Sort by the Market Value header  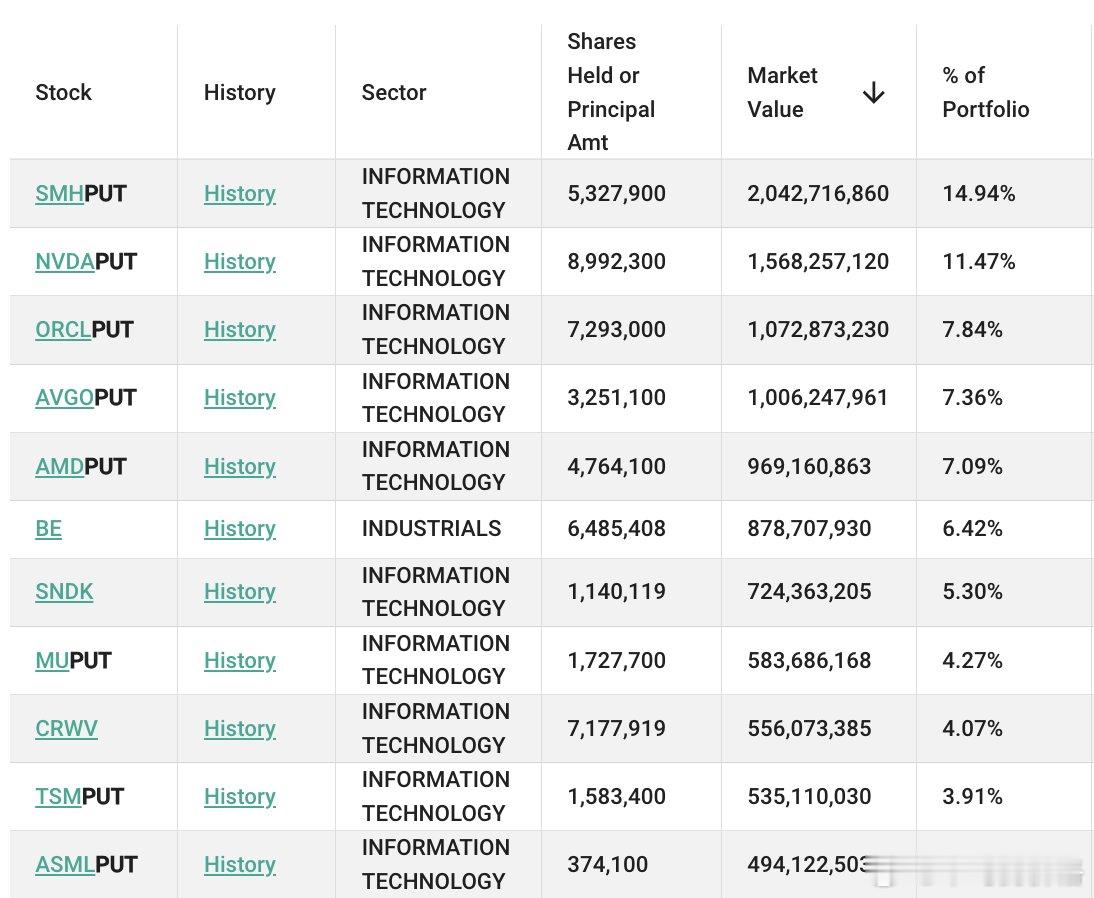[x=782, y=92]
